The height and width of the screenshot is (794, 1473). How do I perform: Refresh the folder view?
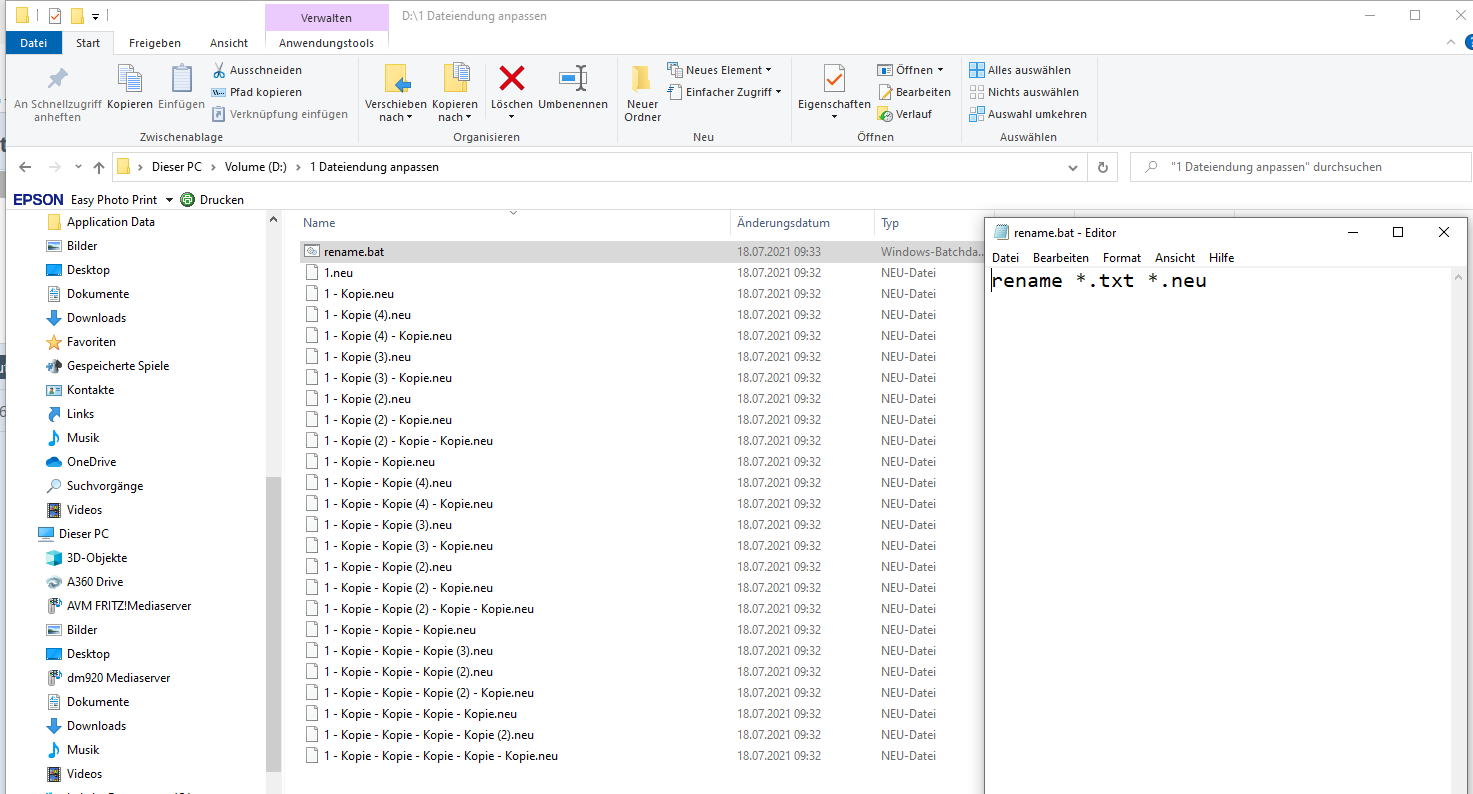tap(1103, 167)
